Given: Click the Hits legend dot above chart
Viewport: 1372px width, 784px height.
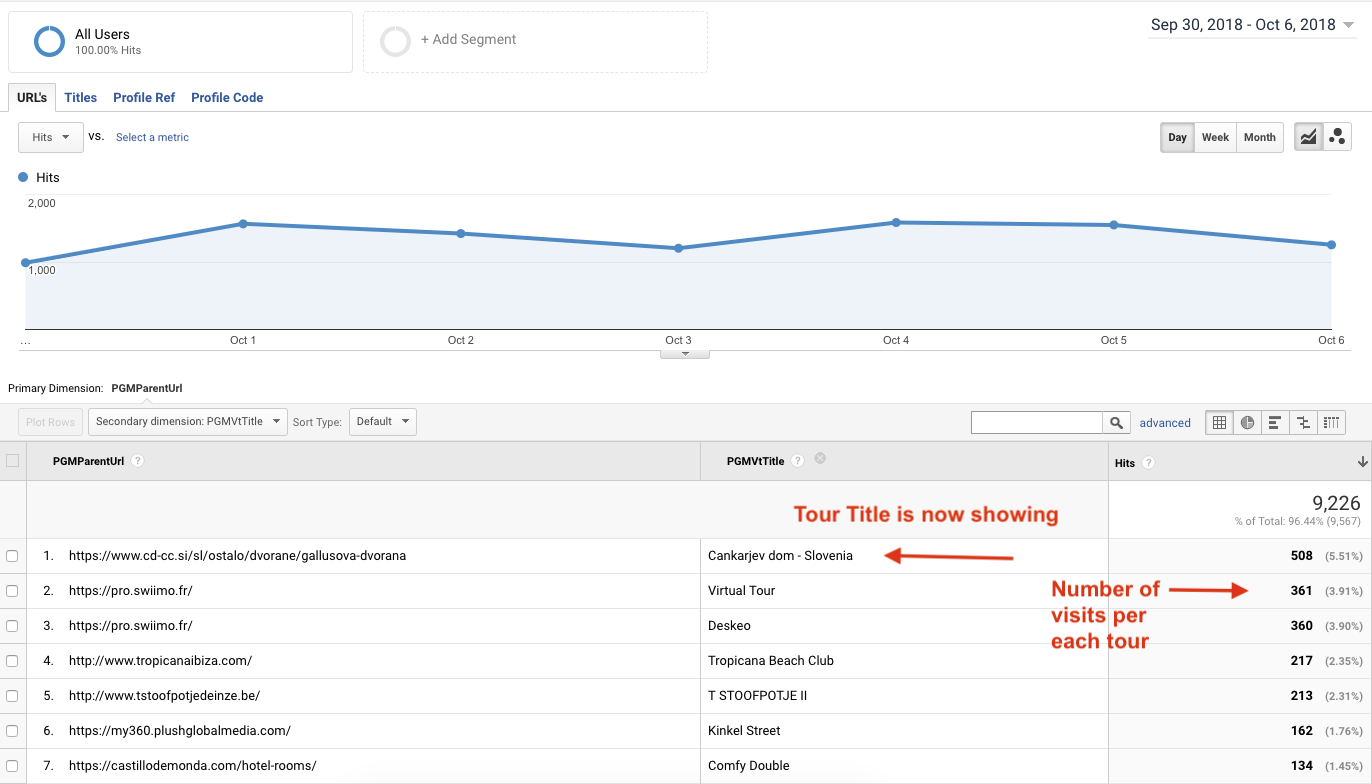Looking at the screenshot, I should point(23,177).
